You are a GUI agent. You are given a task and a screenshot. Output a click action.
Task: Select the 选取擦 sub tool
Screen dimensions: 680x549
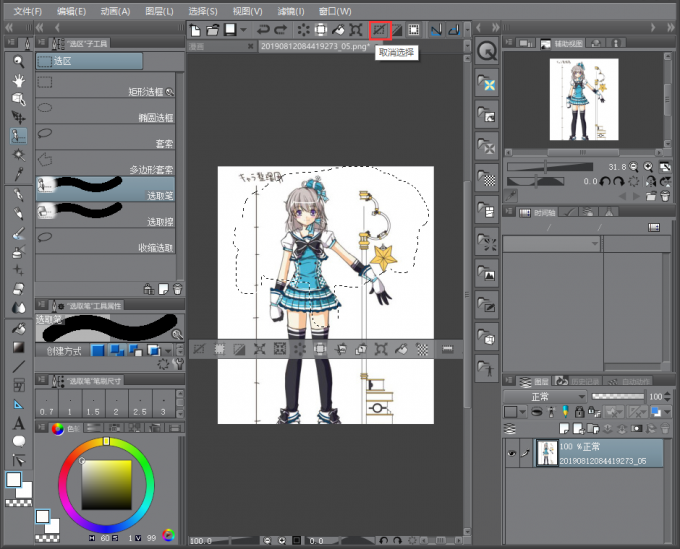(x=105, y=215)
